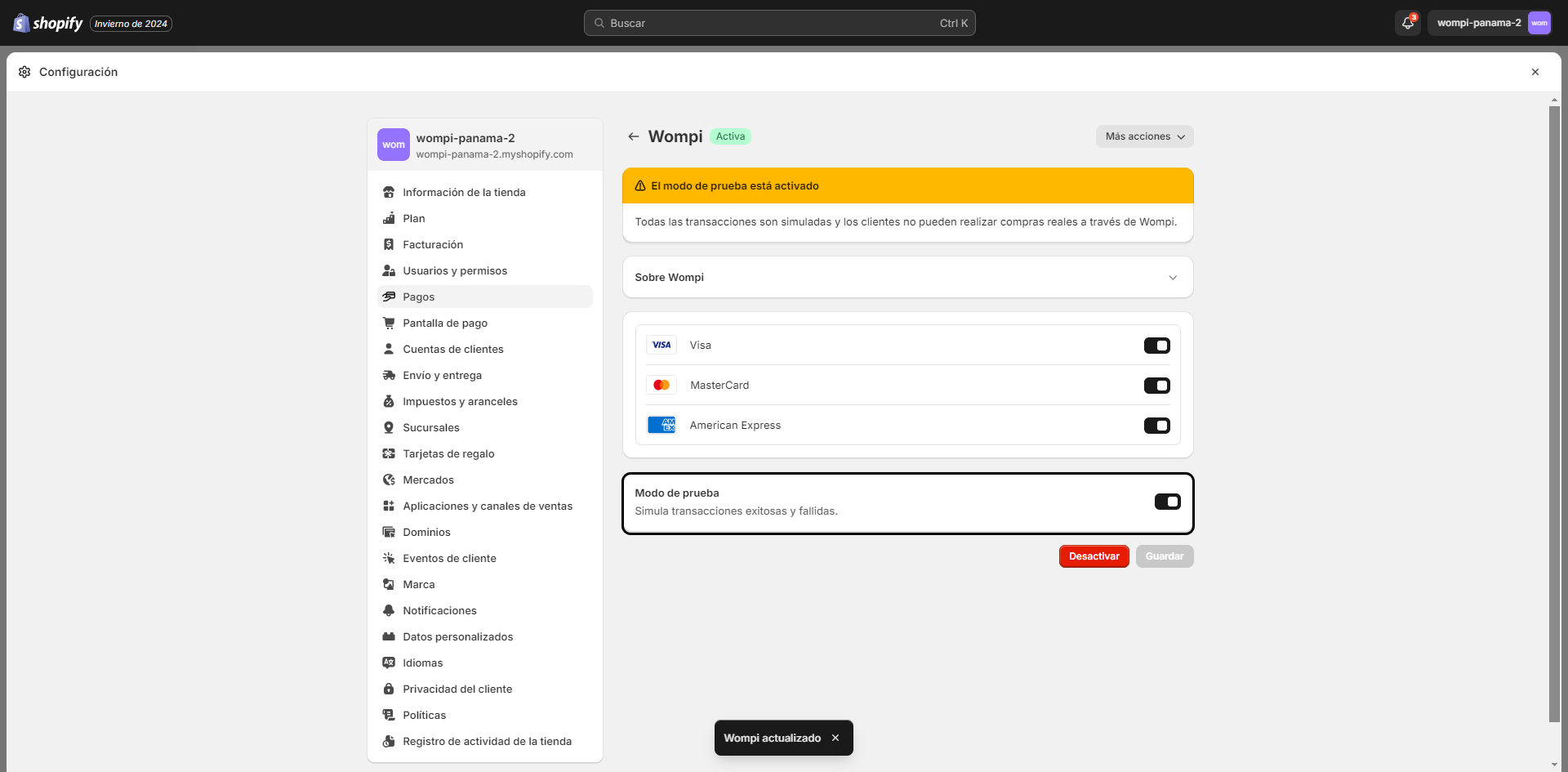This screenshot has width=1568, height=772.
Task: Click the wompi-panama-2 store avatar
Action: coord(1539,23)
